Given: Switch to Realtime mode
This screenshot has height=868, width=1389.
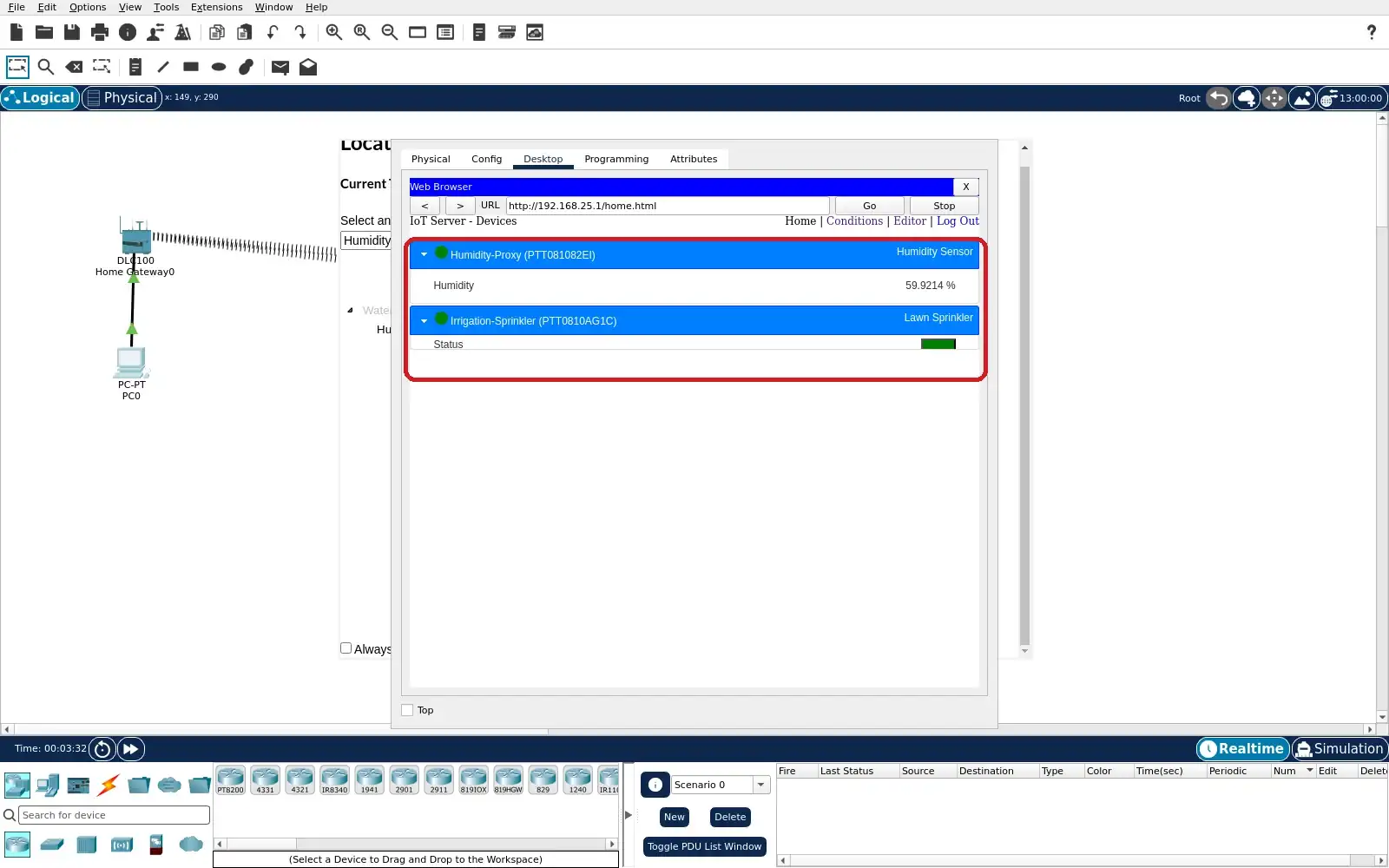Looking at the screenshot, I should 1243,749.
